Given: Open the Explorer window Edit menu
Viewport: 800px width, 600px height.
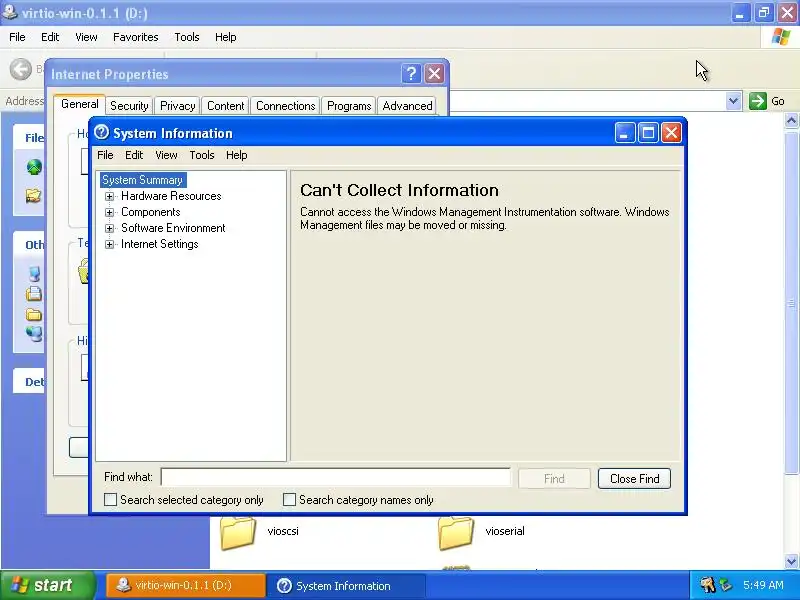Looking at the screenshot, I should (50, 37).
